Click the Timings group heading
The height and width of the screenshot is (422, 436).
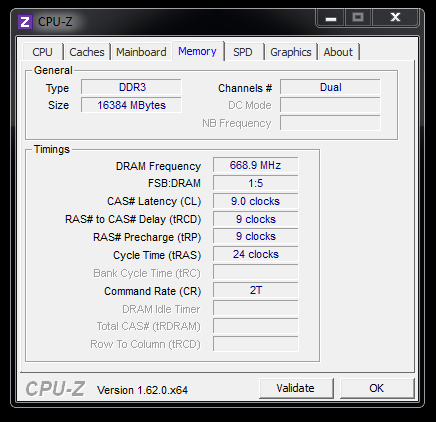[52, 149]
